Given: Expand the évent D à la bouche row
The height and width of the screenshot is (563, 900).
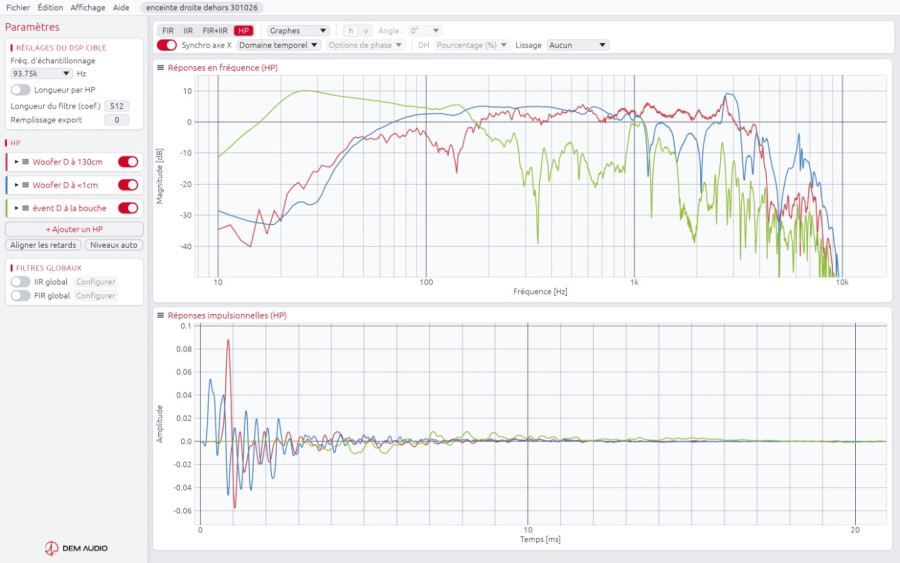Looking at the screenshot, I should tap(17, 208).
